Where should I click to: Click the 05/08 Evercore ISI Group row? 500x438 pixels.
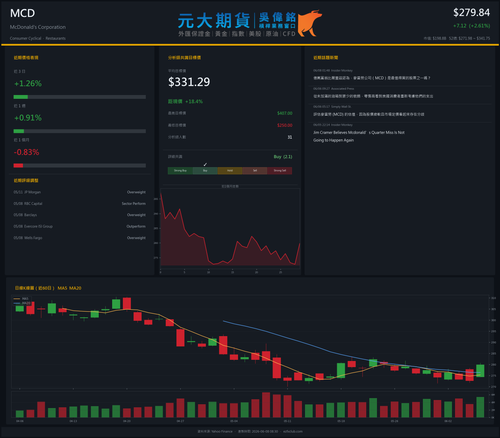click(80, 226)
